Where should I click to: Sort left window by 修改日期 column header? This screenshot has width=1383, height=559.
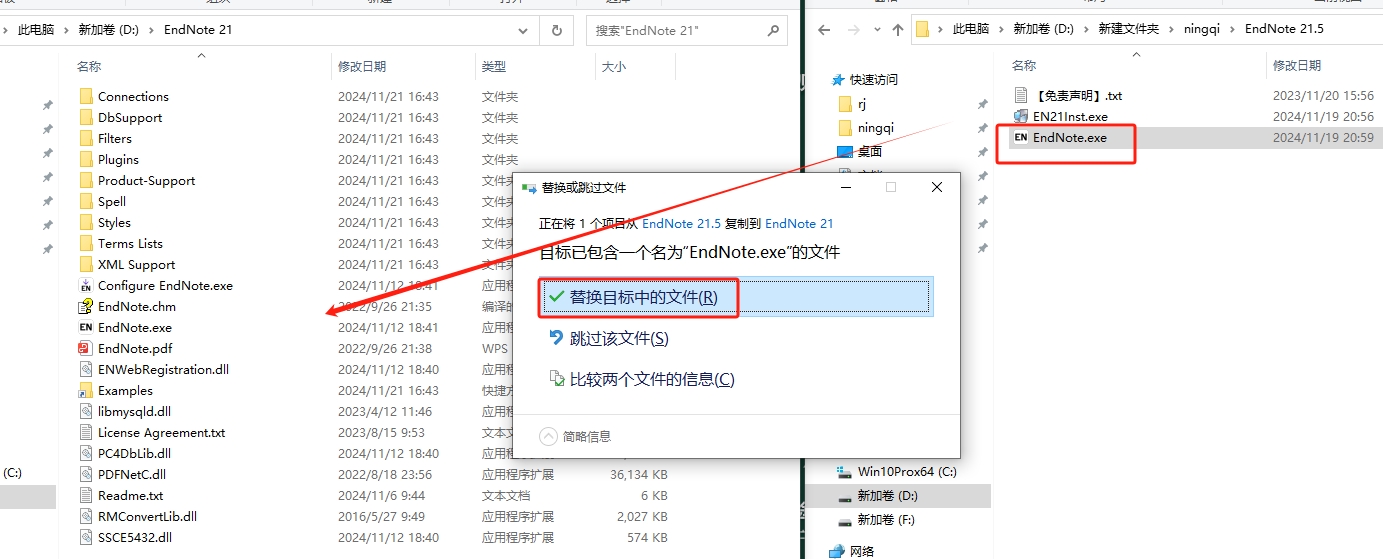point(362,67)
